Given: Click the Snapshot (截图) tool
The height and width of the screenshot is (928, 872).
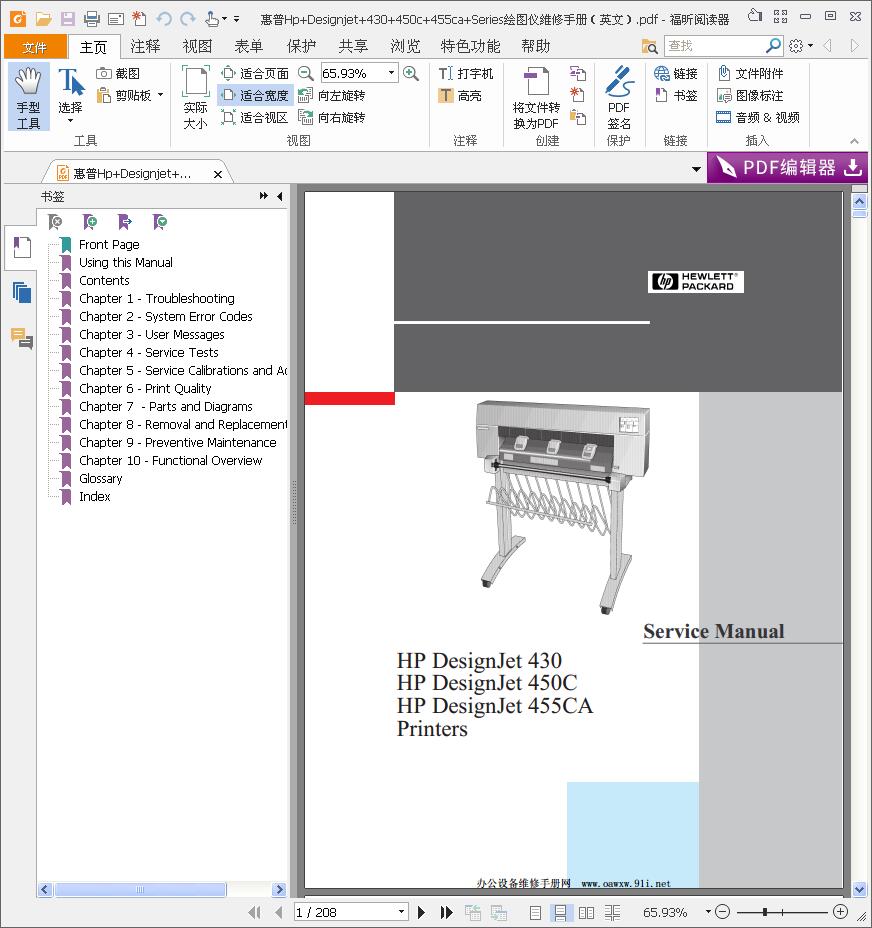Looking at the screenshot, I should (118, 73).
